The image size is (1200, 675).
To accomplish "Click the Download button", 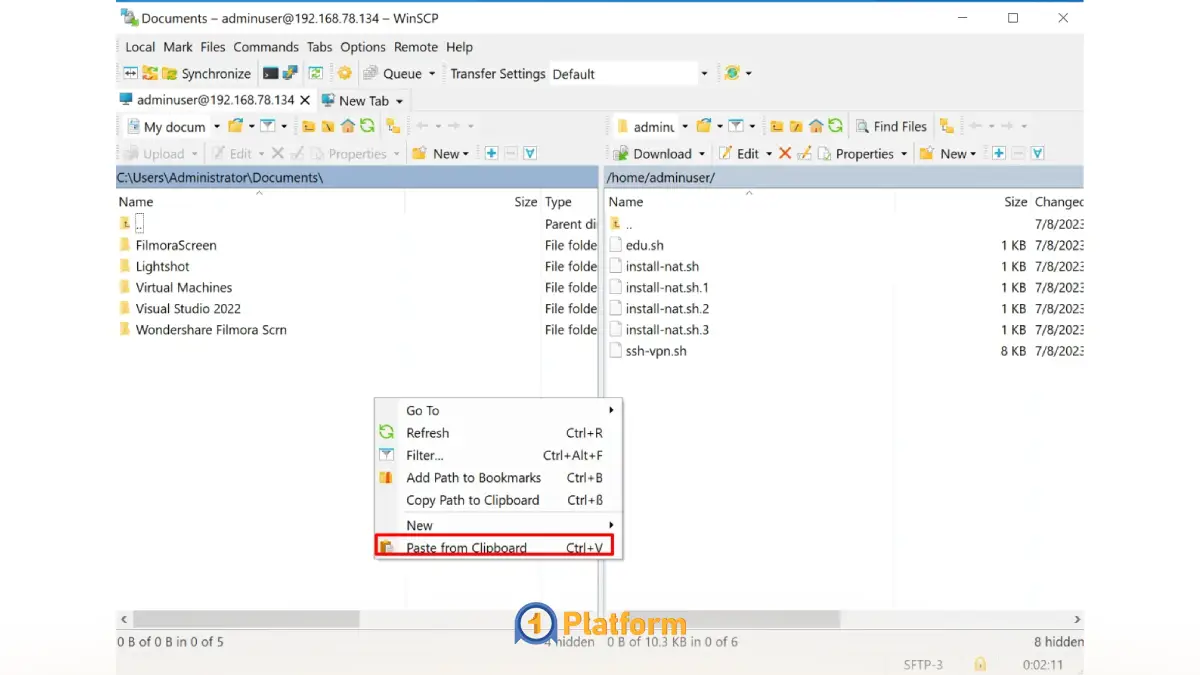I will click(661, 154).
